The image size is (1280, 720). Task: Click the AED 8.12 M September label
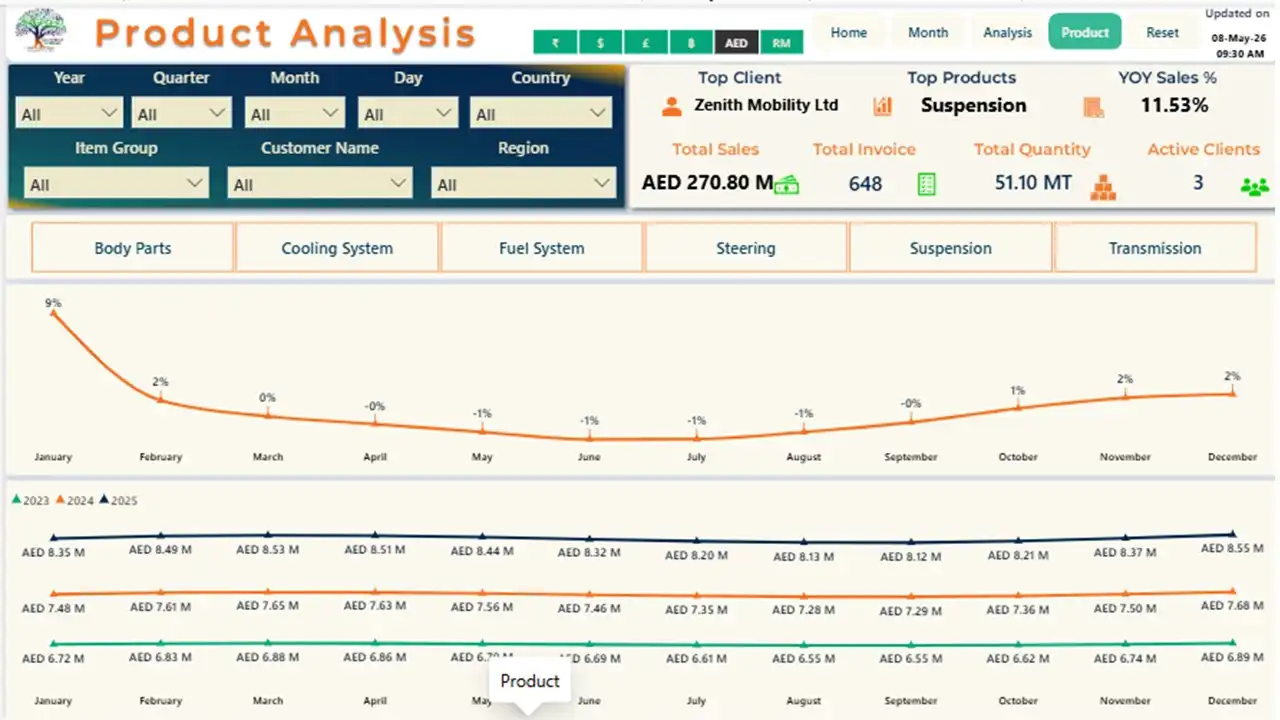(910, 557)
